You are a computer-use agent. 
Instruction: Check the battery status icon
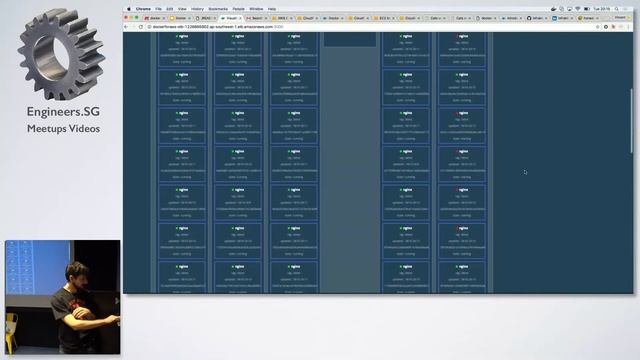pos(587,9)
